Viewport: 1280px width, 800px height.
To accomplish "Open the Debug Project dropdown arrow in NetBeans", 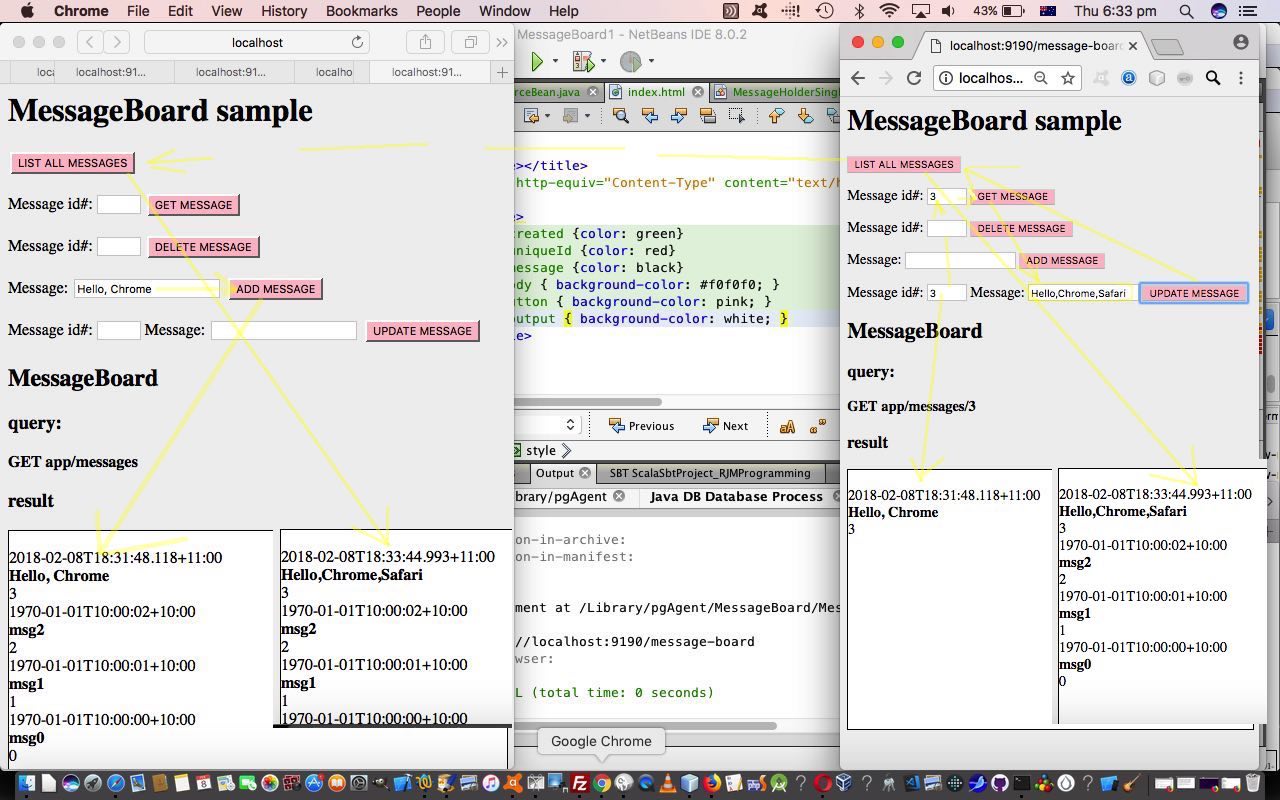I will [x=603, y=62].
